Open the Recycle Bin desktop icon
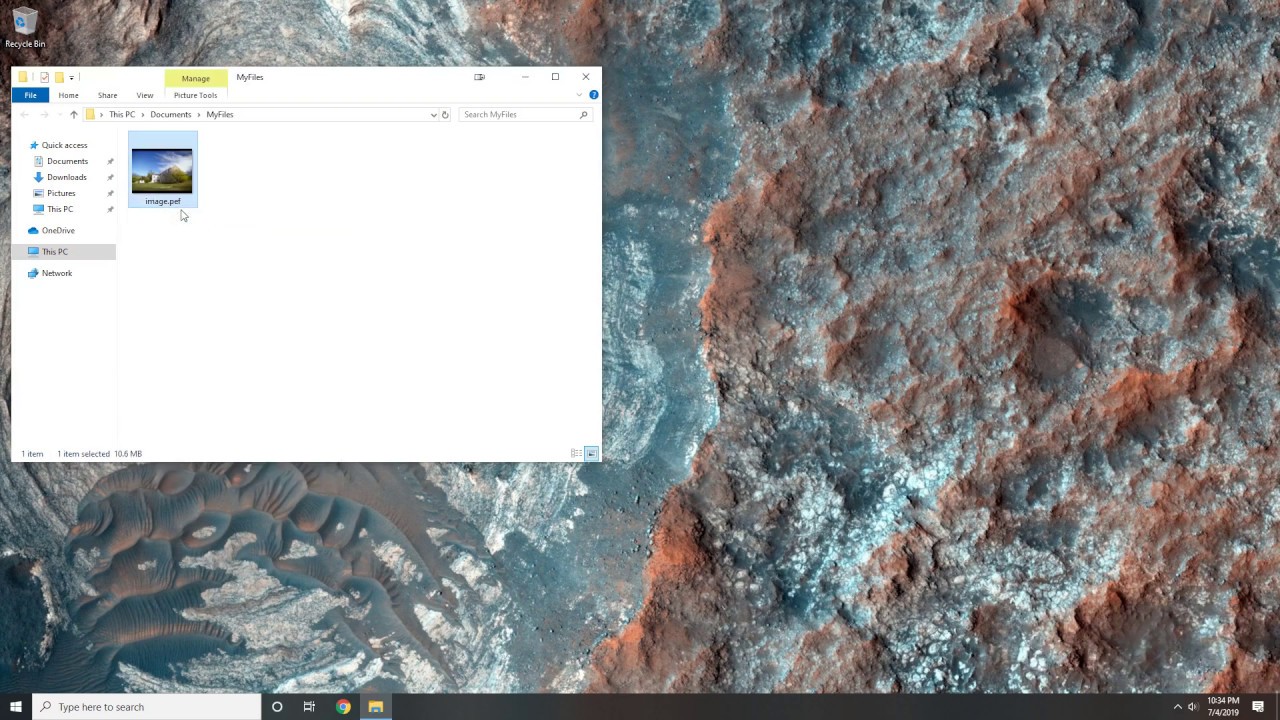The width and height of the screenshot is (1280, 720). [25, 28]
